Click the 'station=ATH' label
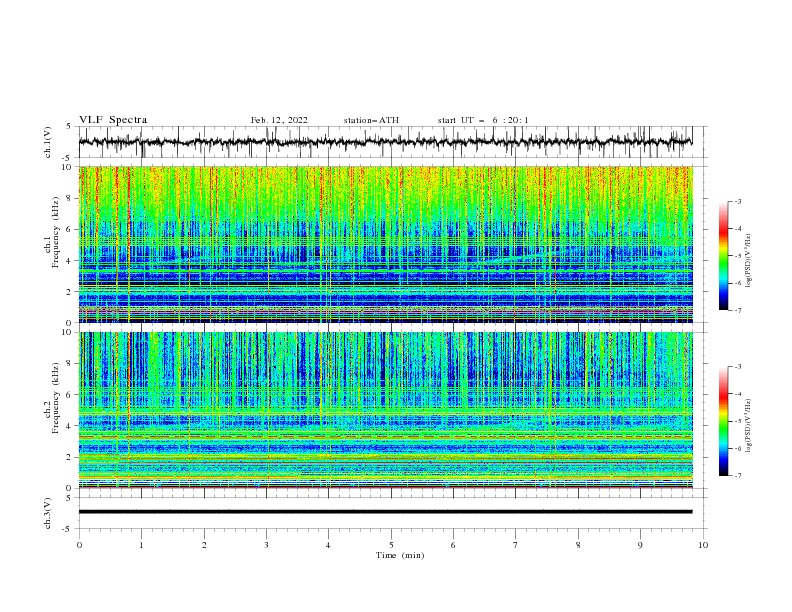The image size is (792, 612). click(371, 120)
